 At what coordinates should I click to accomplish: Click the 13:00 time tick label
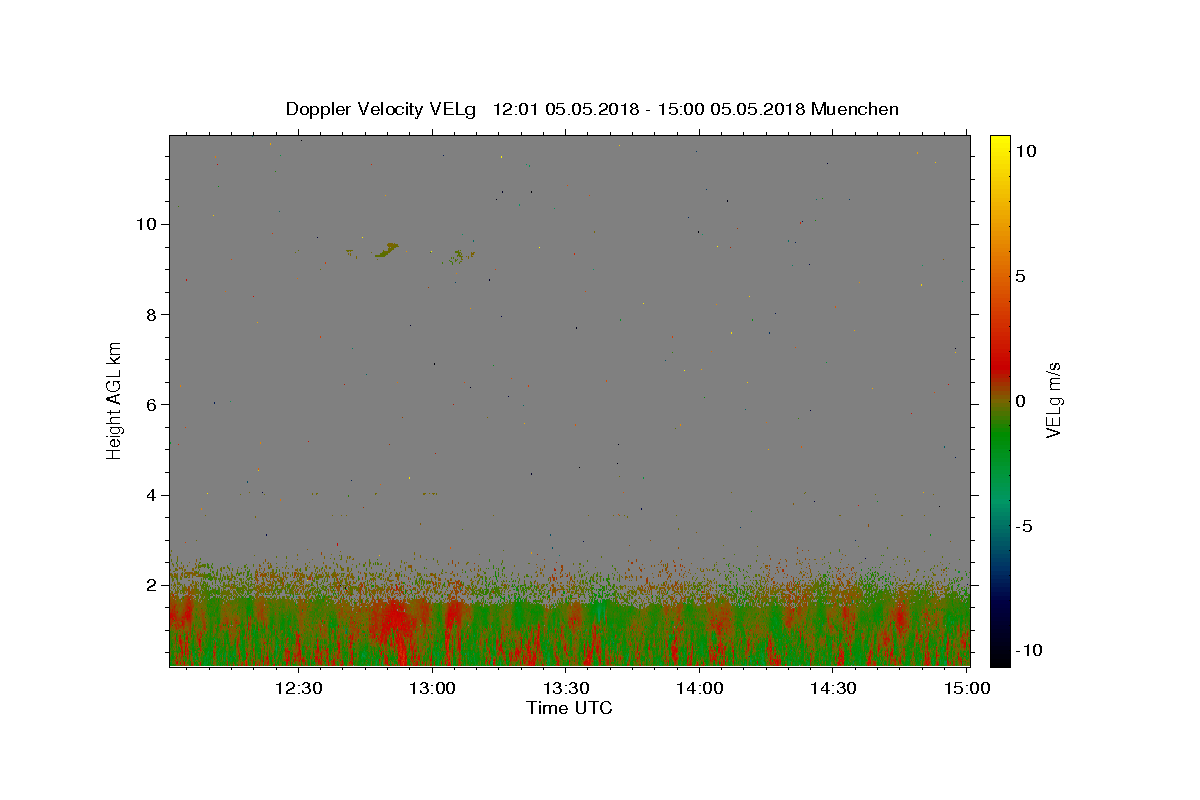pyautogui.click(x=433, y=688)
